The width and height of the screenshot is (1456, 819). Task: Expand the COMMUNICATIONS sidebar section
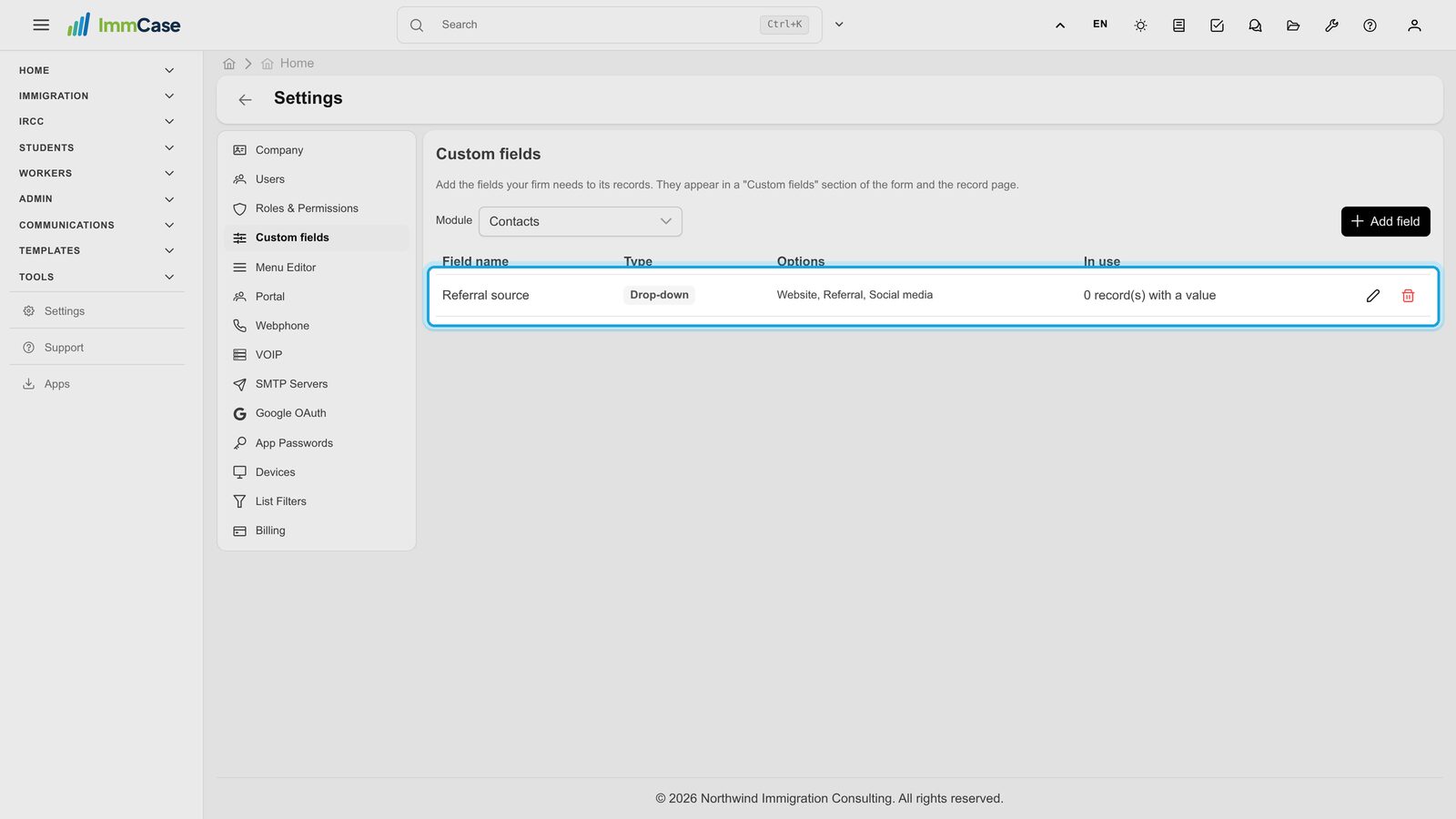96,225
